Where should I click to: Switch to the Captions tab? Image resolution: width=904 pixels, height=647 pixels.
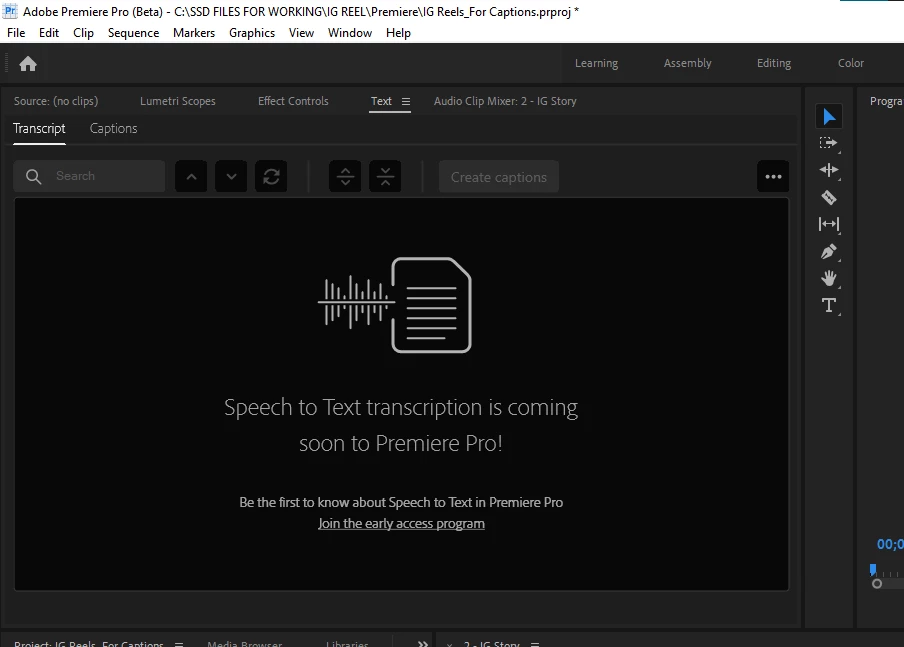[x=114, y=129]
